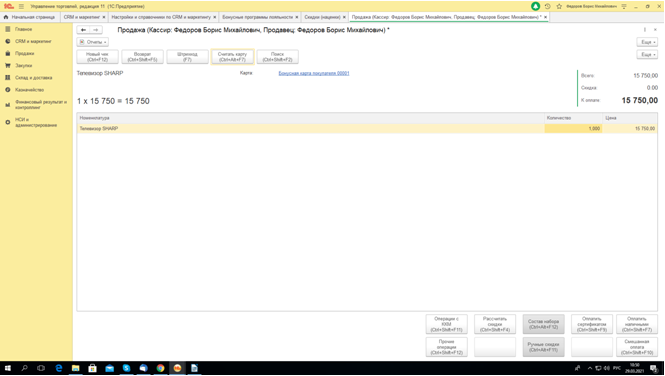Click the Возврат button
Screen dimensions: 665x376
click(x=142, y=57)
